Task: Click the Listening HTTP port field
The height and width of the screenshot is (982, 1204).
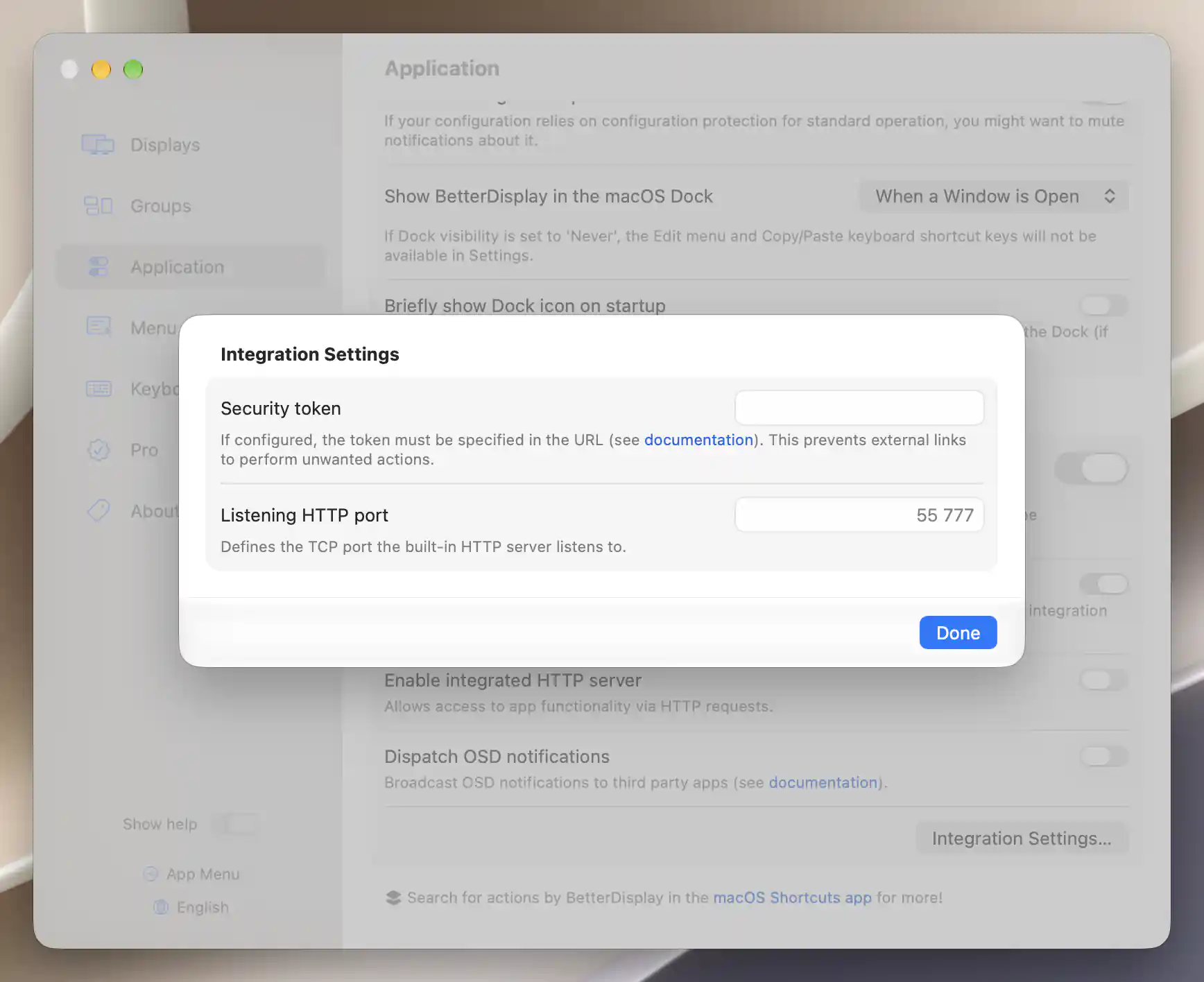Action: pos(859,515)
